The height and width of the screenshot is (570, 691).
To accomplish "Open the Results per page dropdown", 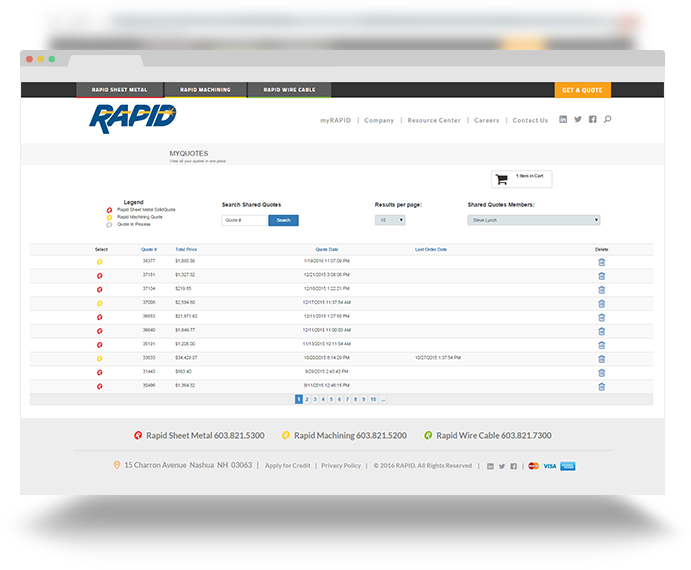I will click(x=390, y=220).
